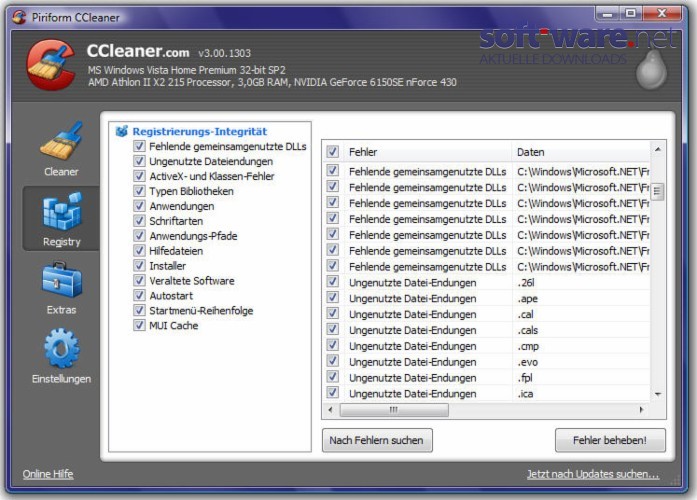Toggle Startmenü-Reihenfolge checkbox

click(x=139, y=310)
